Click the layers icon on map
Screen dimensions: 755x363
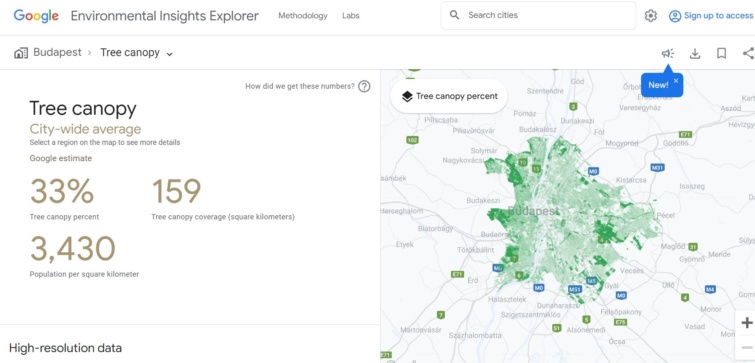[x=407, y=96]
